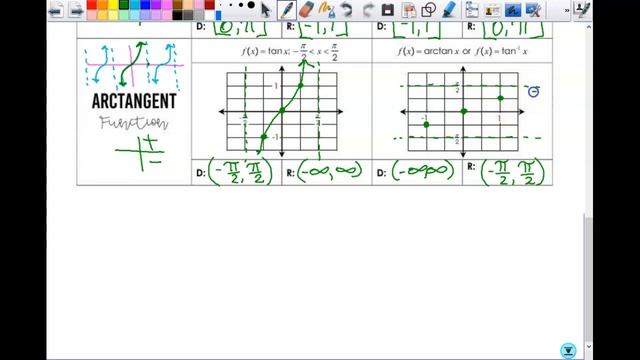640x360 pixels.
Task: Choose the purple color swatch
Action: click(x=156, y=4)
